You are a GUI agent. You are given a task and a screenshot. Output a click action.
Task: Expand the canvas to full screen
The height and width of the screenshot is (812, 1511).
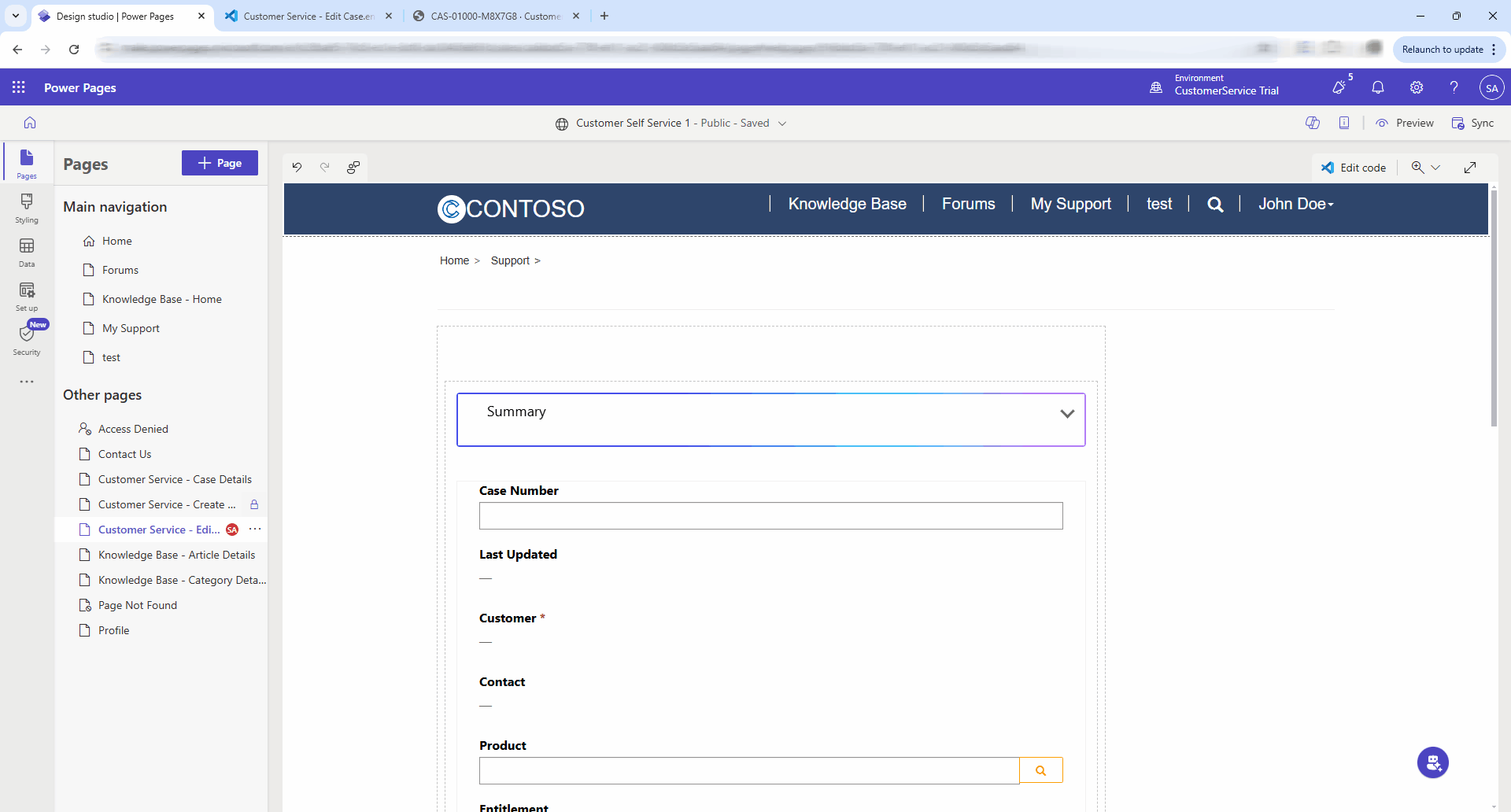[x=1470, y=167]
